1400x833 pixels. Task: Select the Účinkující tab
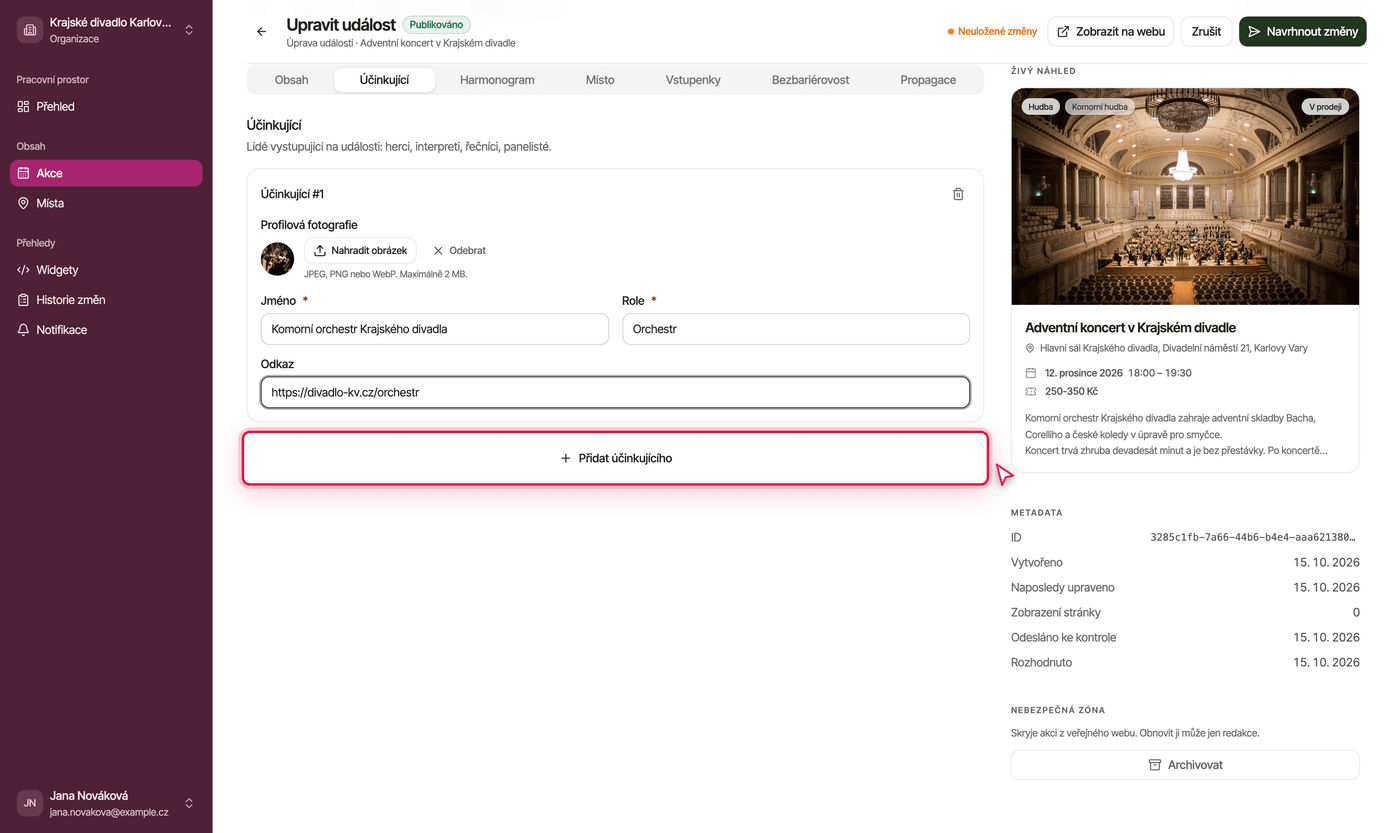click(384, 80)
